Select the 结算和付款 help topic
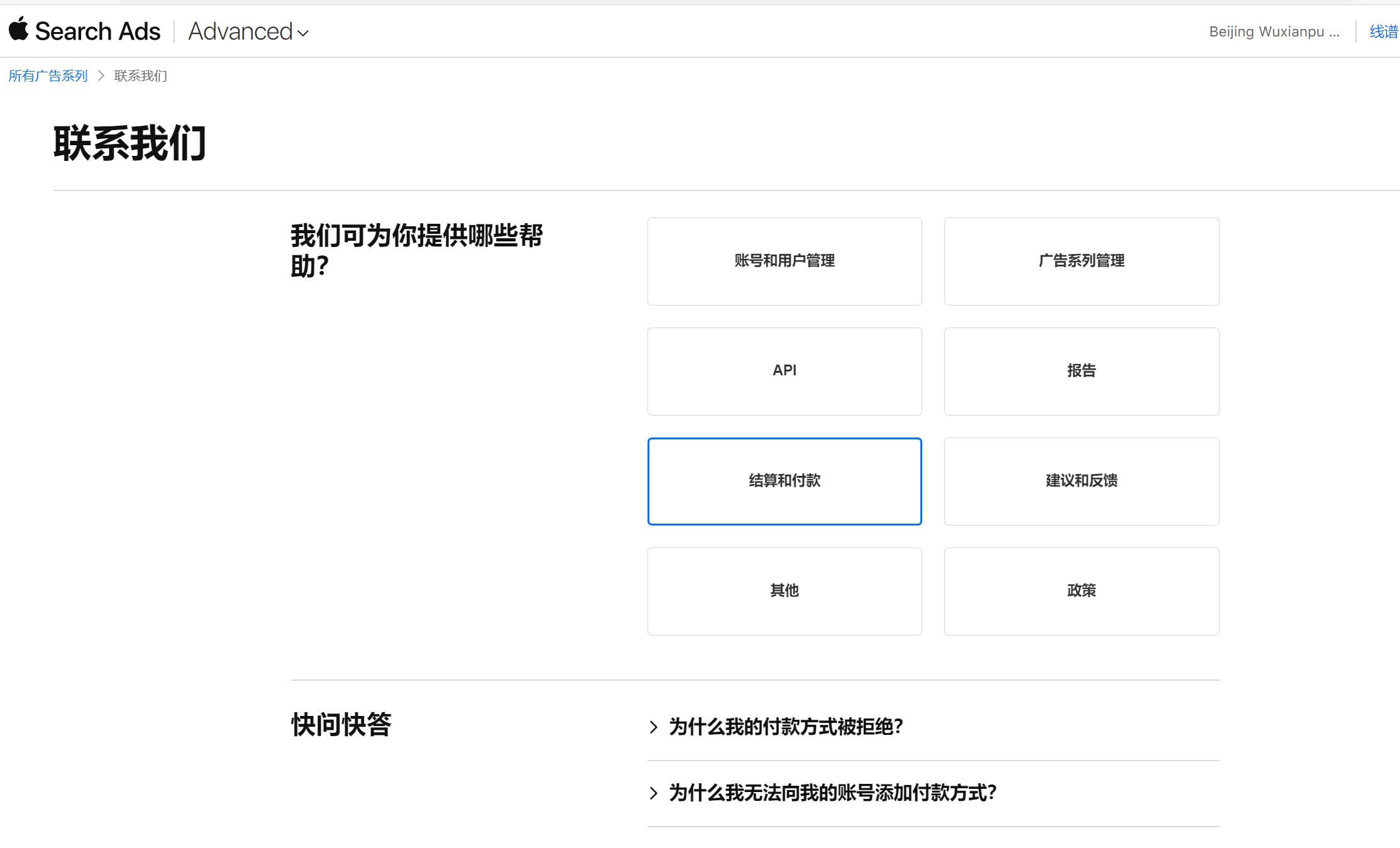 [x=785, y=481]
